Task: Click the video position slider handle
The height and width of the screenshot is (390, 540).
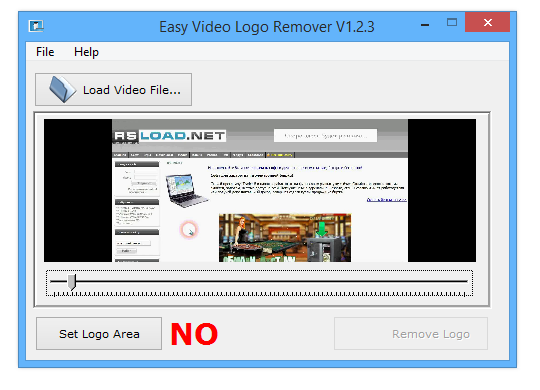Action: coord(72,282)
